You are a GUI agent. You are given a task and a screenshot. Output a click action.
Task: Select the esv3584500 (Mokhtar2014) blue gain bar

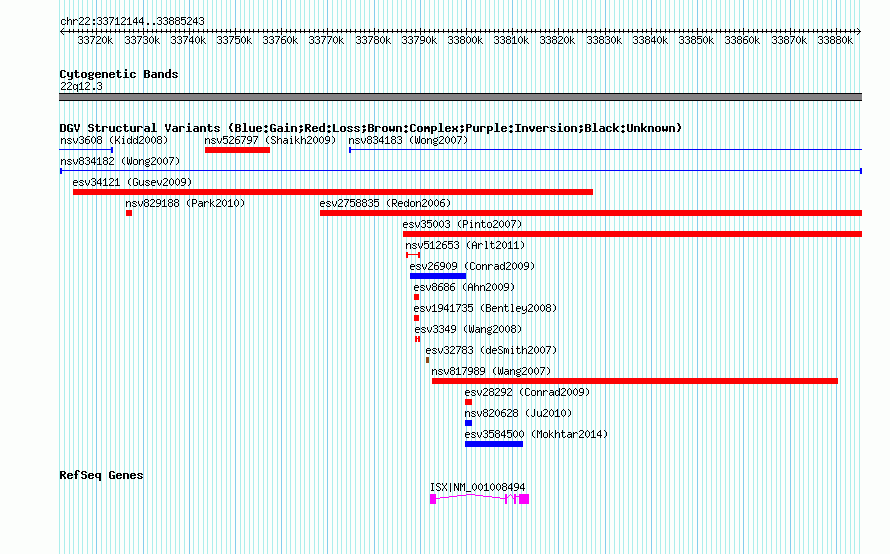[x=494, y=444]
